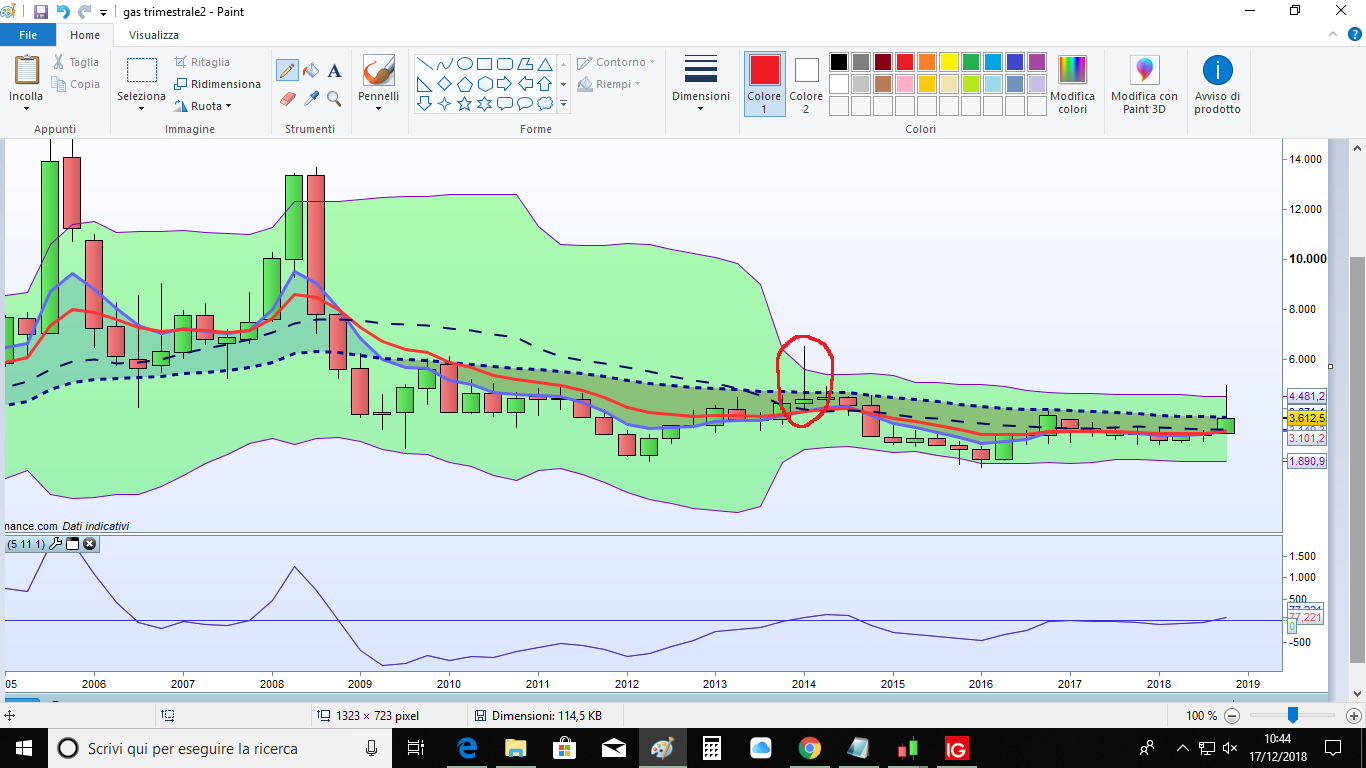Pick the pink color swatch
The width and height of the screenshot is (1366, 768).
point(905,84)
